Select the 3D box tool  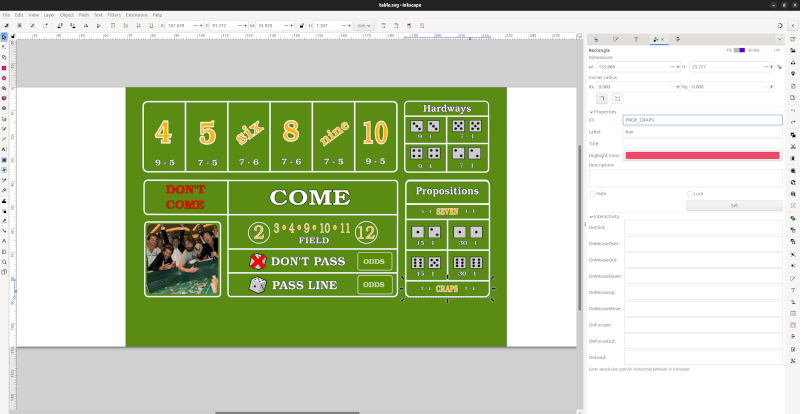pos(4,98)
